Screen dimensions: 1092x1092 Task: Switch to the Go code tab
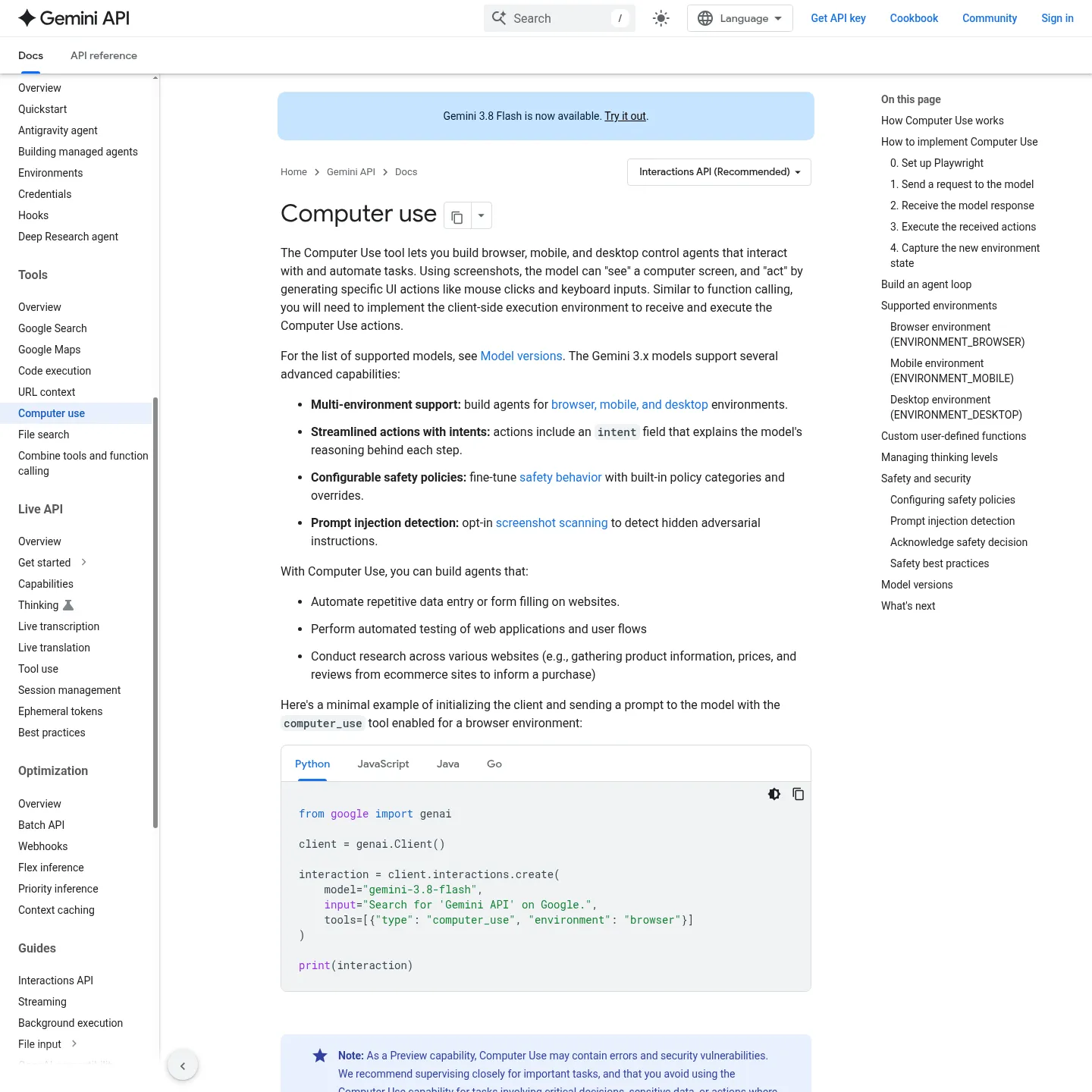pos(494,764)
